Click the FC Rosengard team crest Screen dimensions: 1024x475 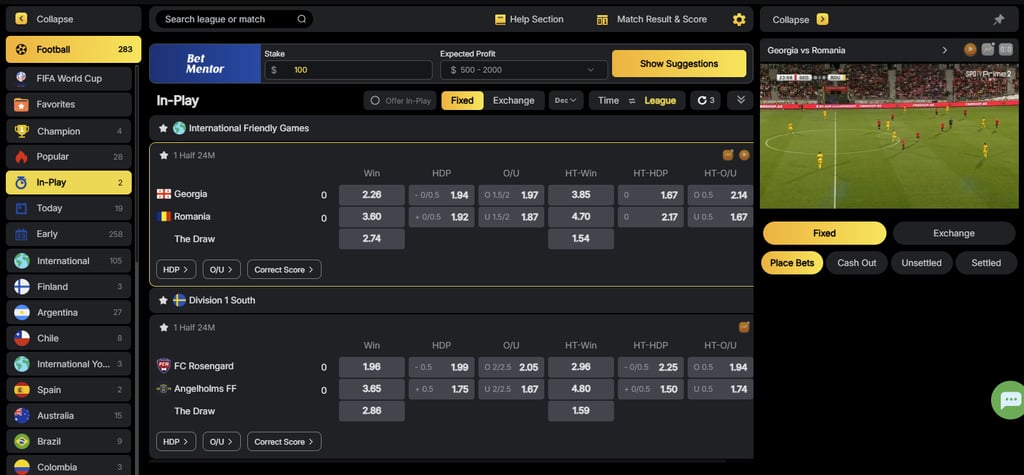click(x=164, y=366)
